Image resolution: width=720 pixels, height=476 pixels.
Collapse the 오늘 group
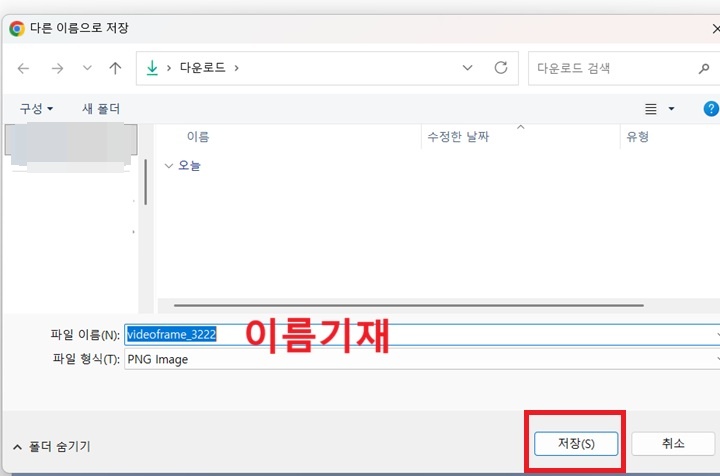click(169, 166)
